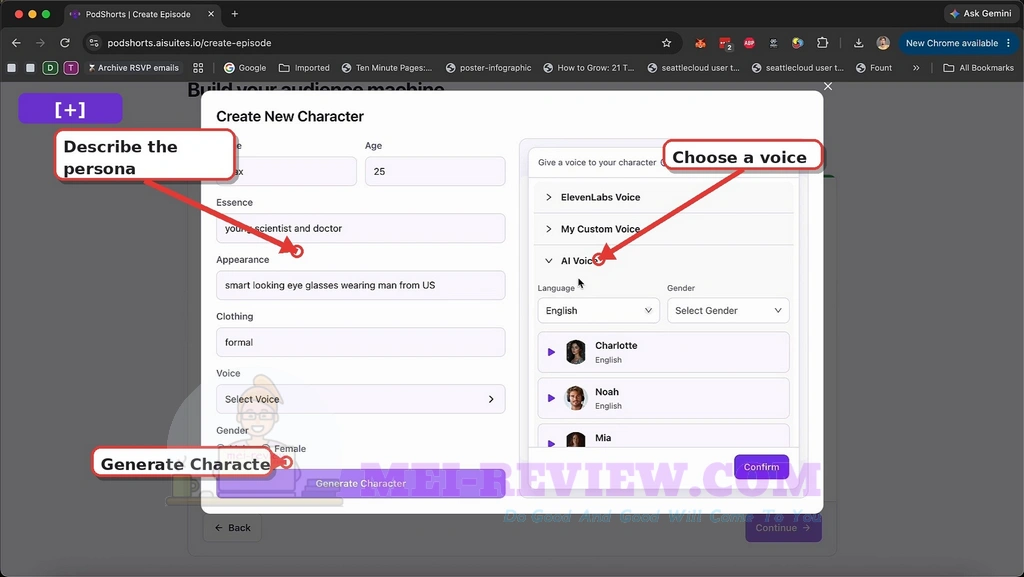The image size is (1024, 577).
Task: Open the Chrome profile avatar
Action: 883,43
